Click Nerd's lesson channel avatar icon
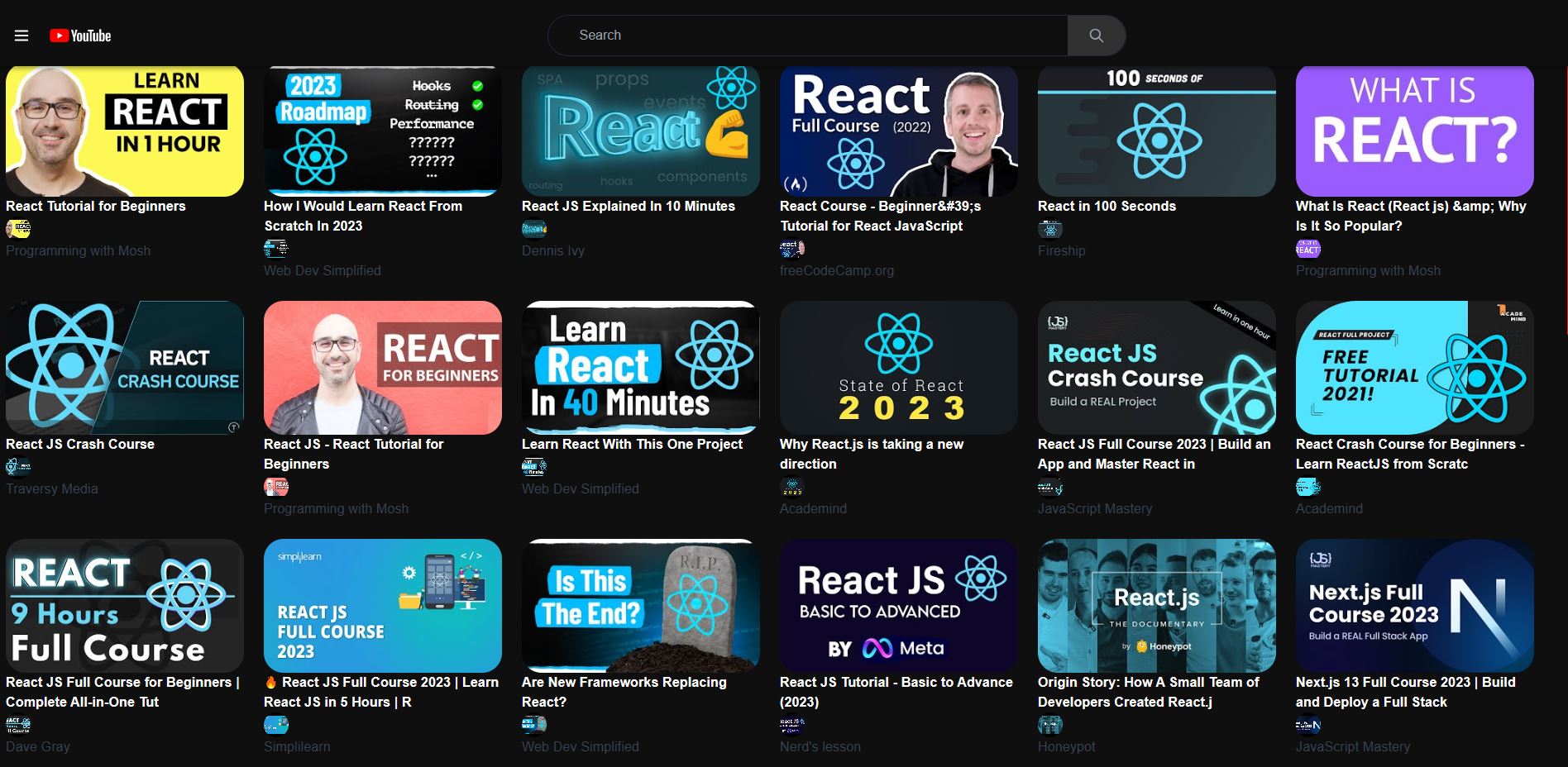Viewport: 1568px width, 767px height. pyautogui.click(x=792, y=725)
